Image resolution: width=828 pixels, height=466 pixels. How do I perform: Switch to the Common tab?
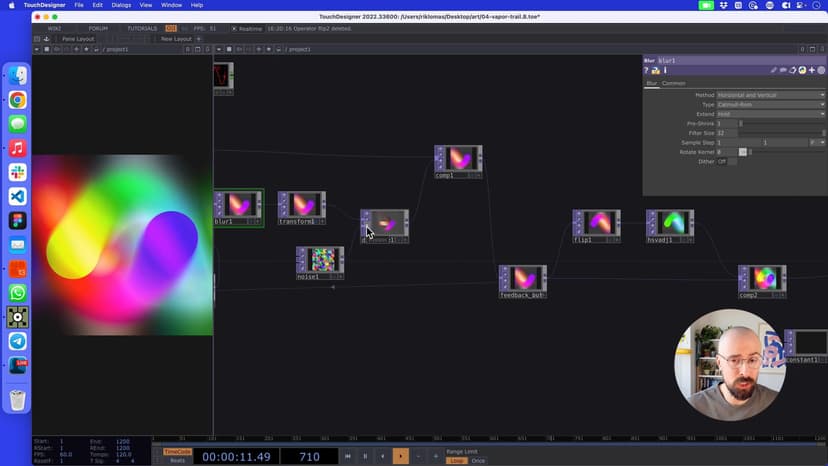[673, 83]
